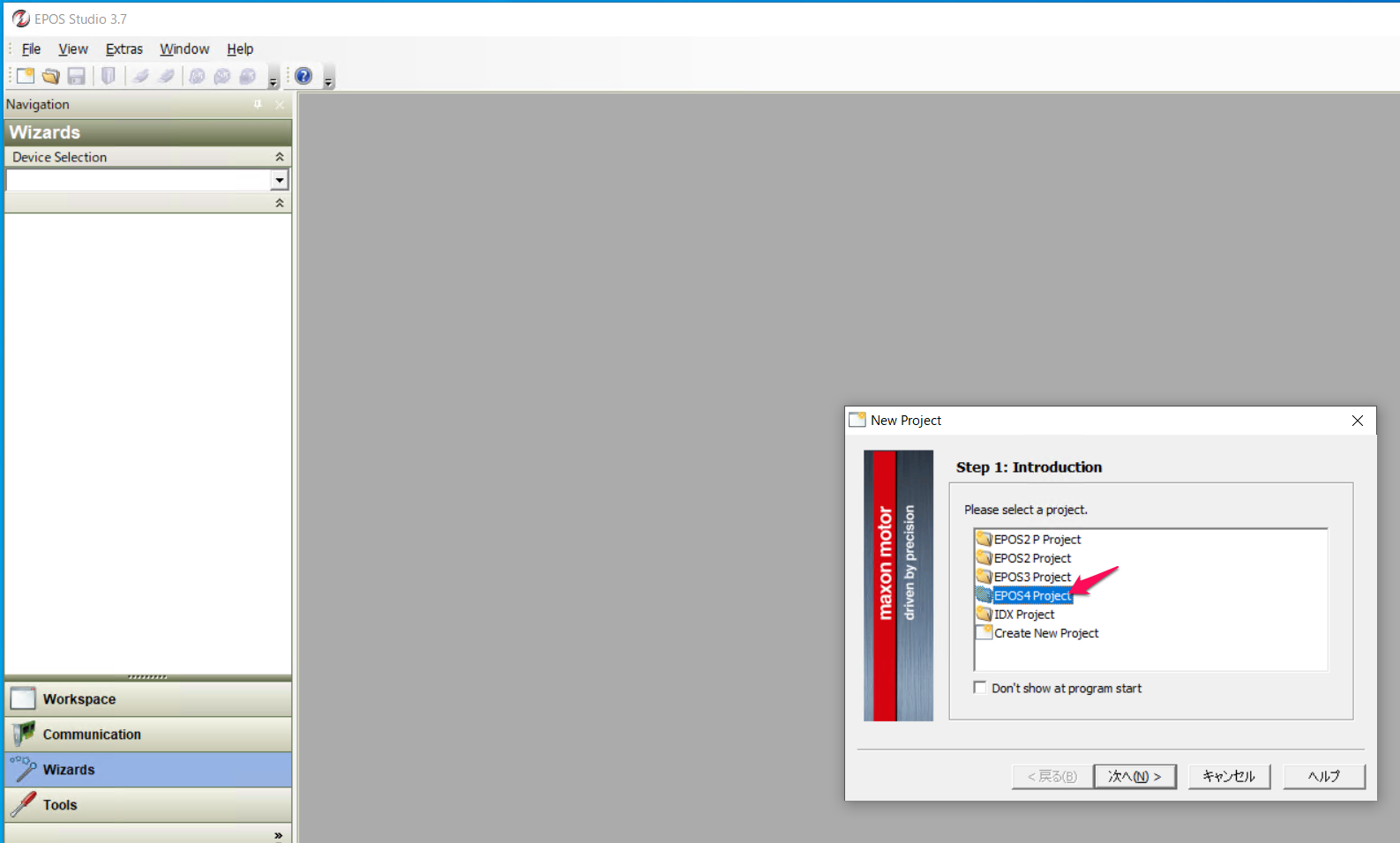Click the ヘルプ help button

point(1324,776)
